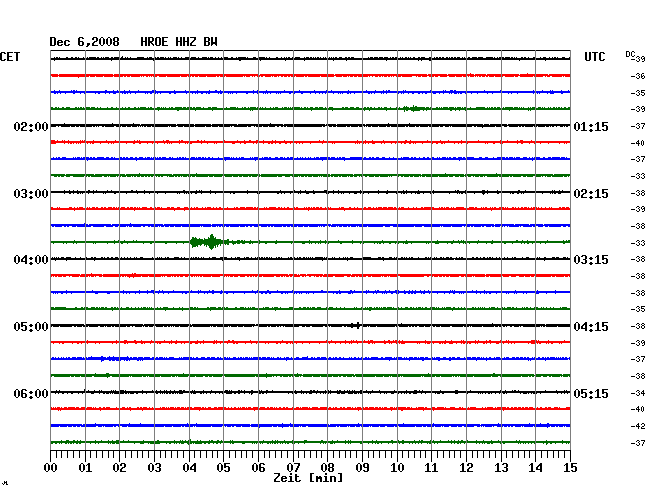Viewport: 650px width, 494px height.
Task: Click the "UTC" timezone label
Action: [594, 57]
